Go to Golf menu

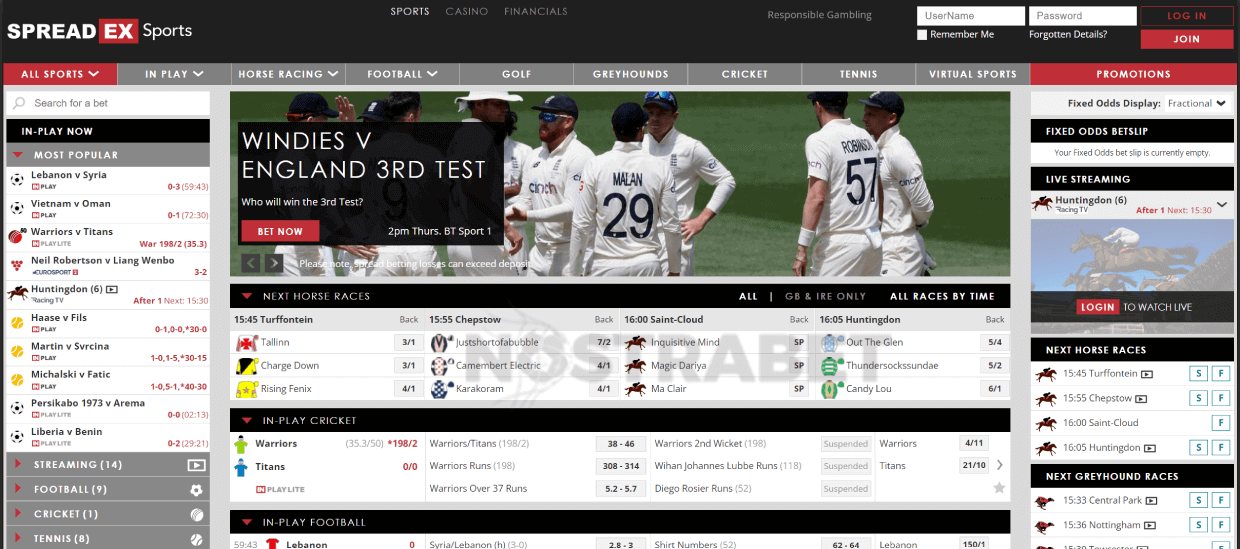517,74
